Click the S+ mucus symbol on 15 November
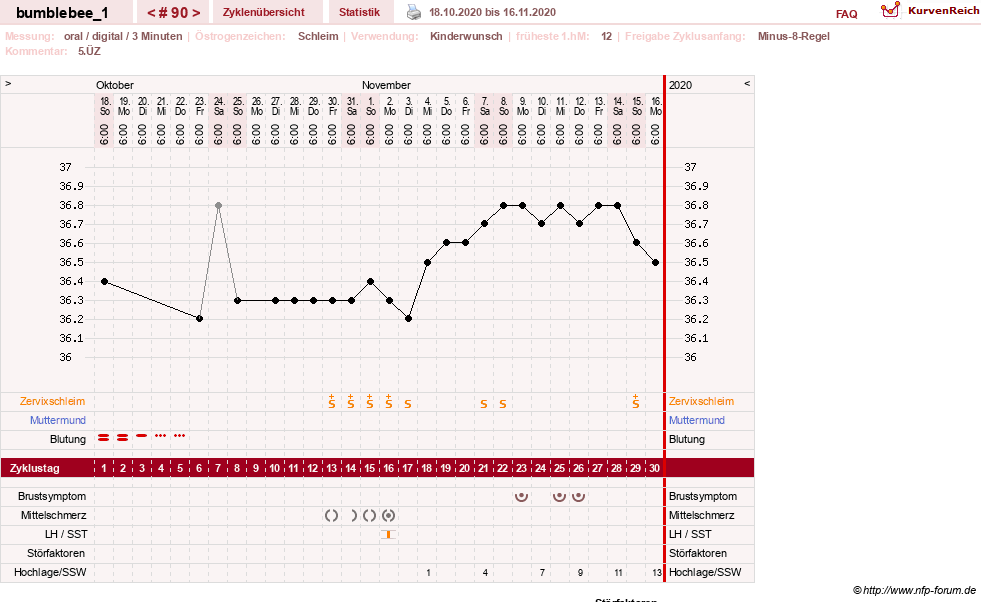The height and width of the screenshot is (602, 981). [636, 401]
